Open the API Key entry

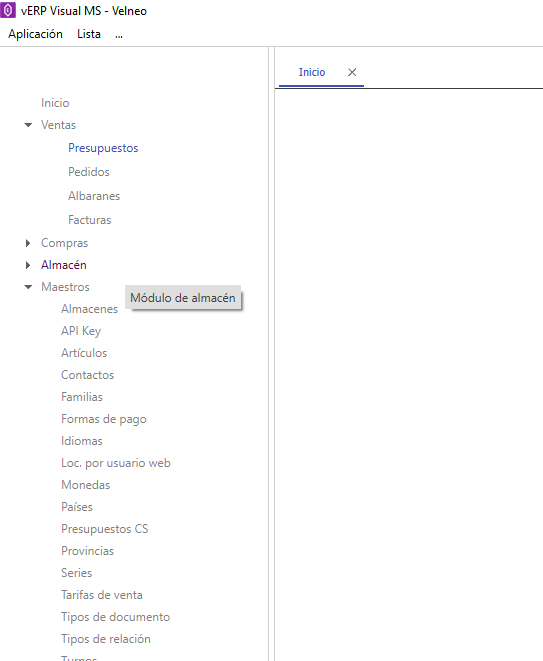pos(81,331)
